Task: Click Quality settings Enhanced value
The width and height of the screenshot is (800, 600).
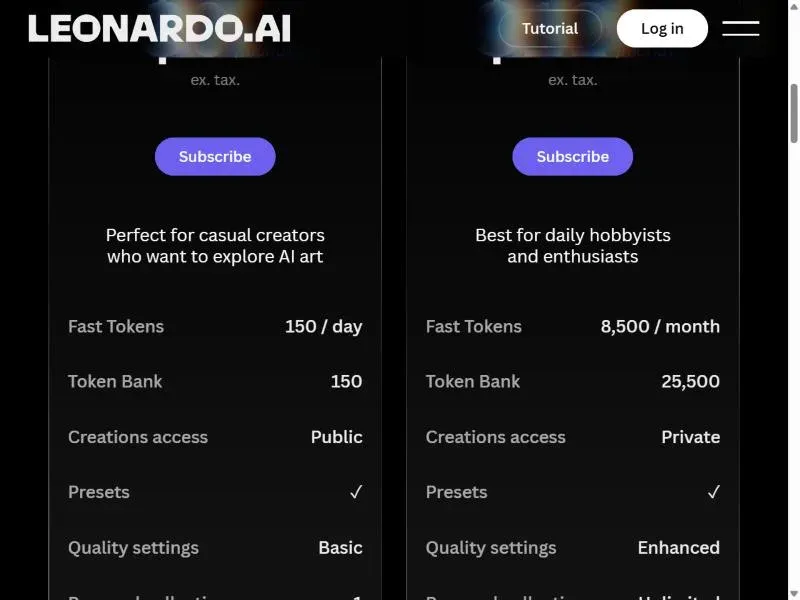Action: click(679, 547)
